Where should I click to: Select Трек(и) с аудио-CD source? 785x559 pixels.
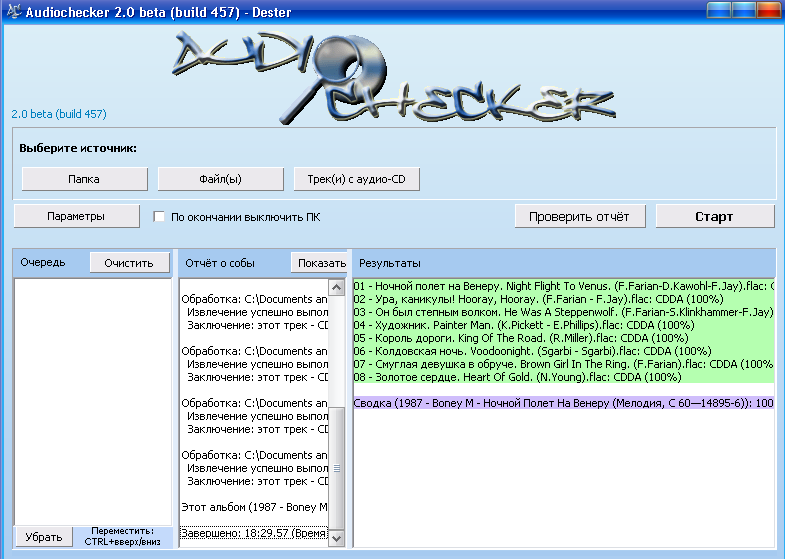(x=356, y=179)
